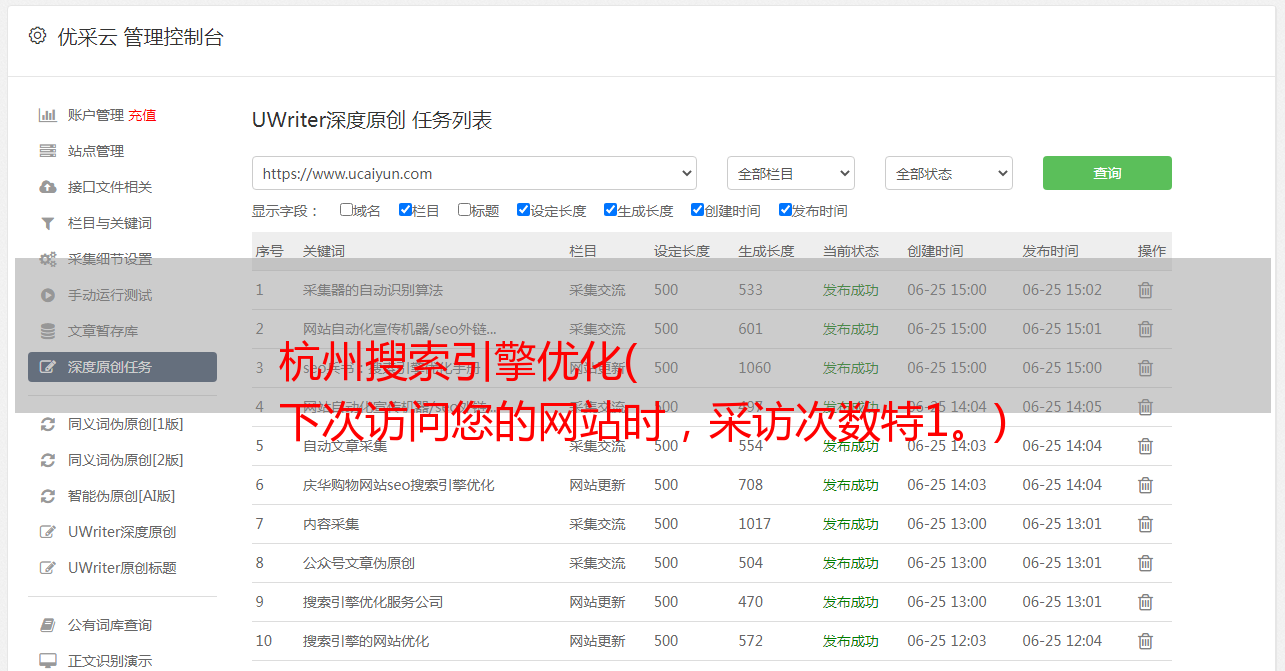The height and width of the screenshot is (671, 1285).
Task: Click the 优采云 管理控制台 header title
Action: pos(140,37)
